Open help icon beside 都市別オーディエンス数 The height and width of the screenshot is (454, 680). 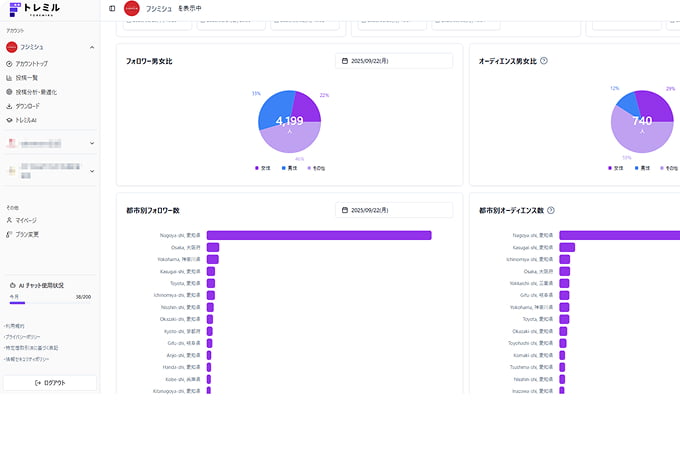coord(551,211)
